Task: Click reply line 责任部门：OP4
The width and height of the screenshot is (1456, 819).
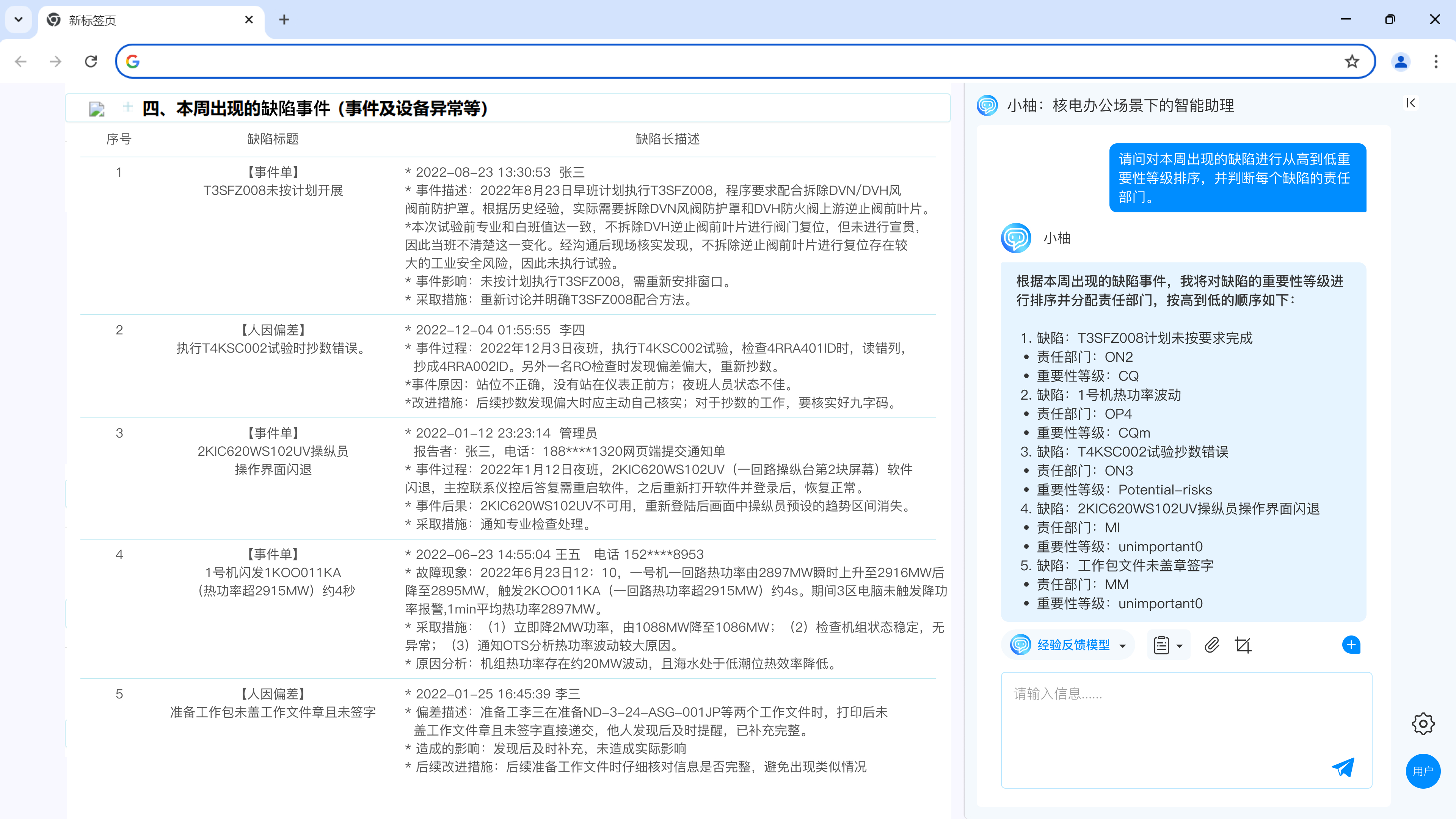Action: (x=1084, y=414)
